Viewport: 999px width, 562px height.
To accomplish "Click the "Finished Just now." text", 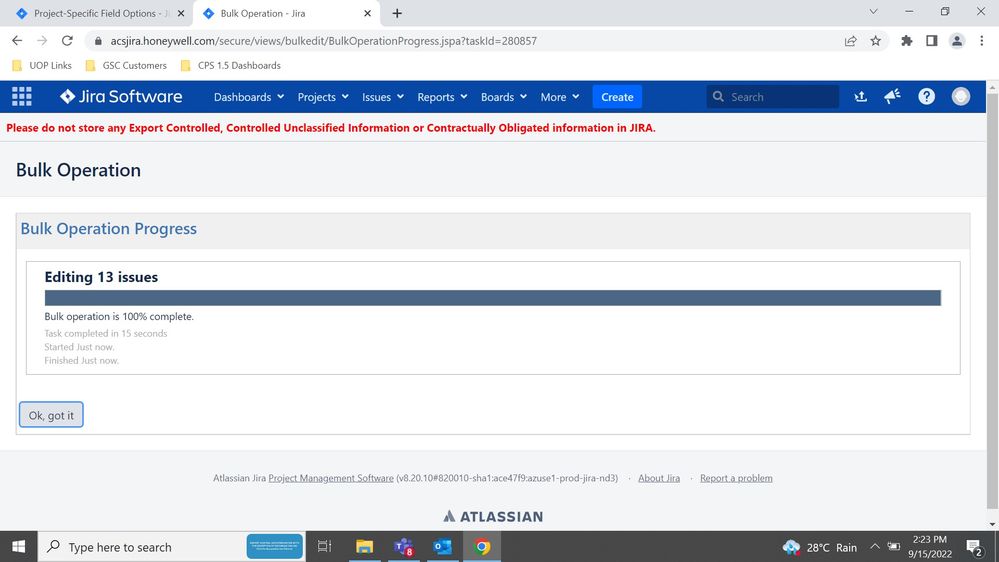I will coord(82,361).
